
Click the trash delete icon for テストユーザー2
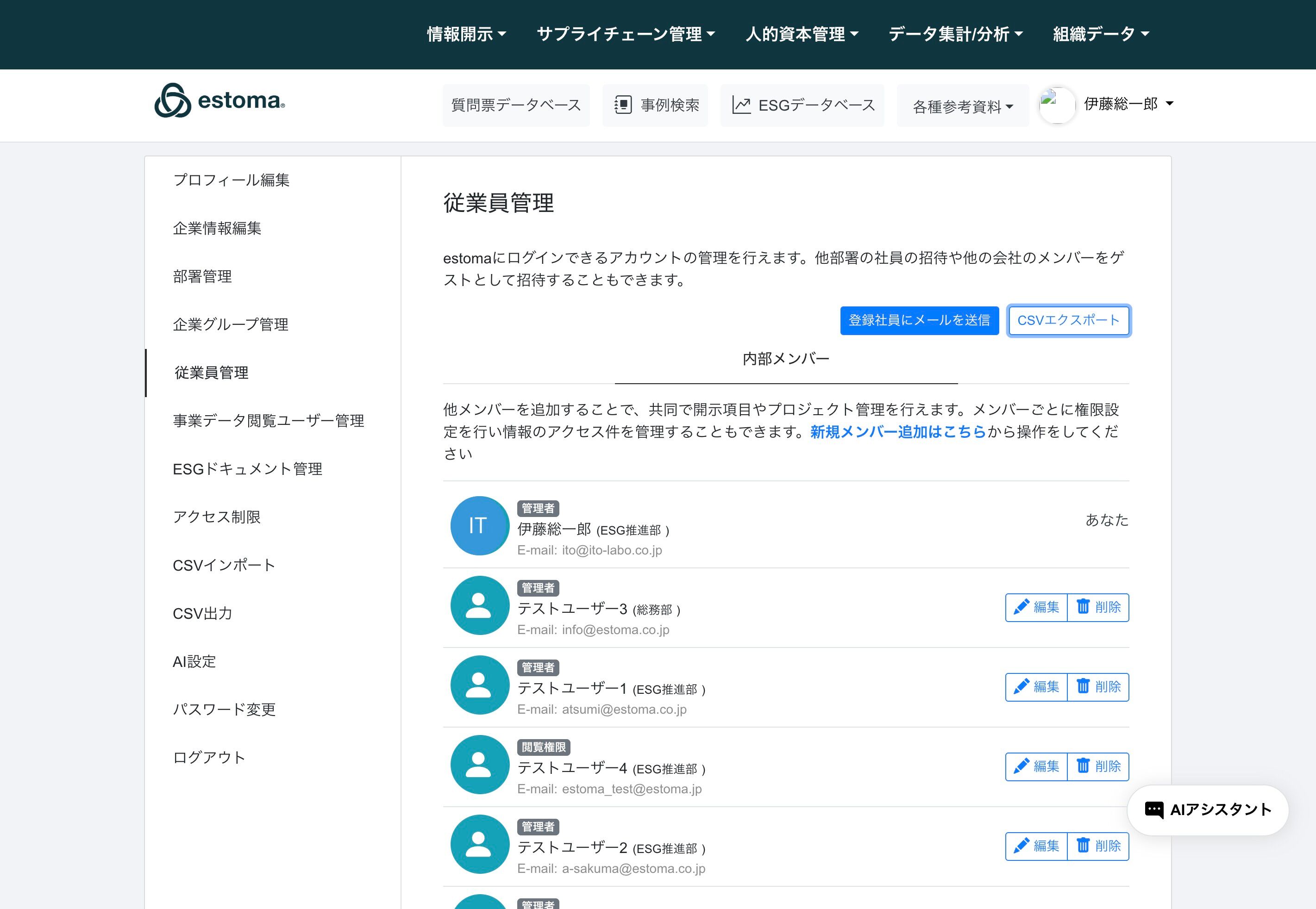1083,845
